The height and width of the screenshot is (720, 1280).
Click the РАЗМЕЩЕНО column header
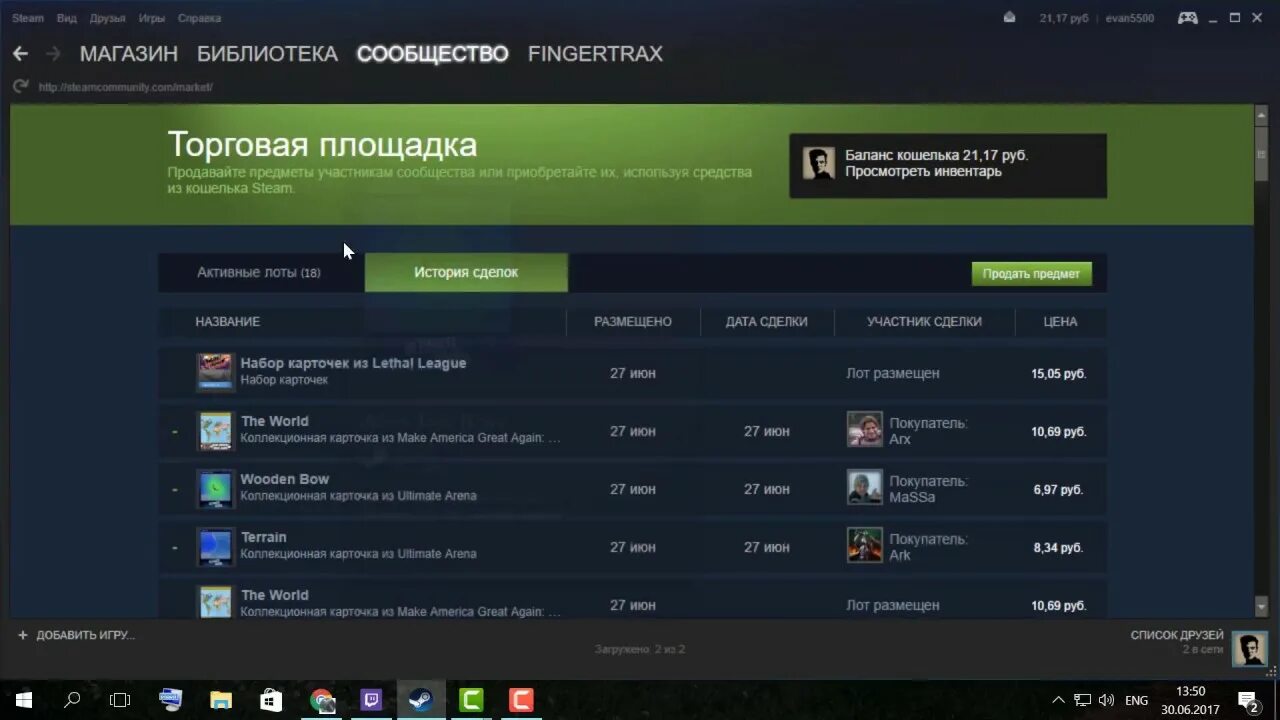pyautogui.click(x=633, y=322)
